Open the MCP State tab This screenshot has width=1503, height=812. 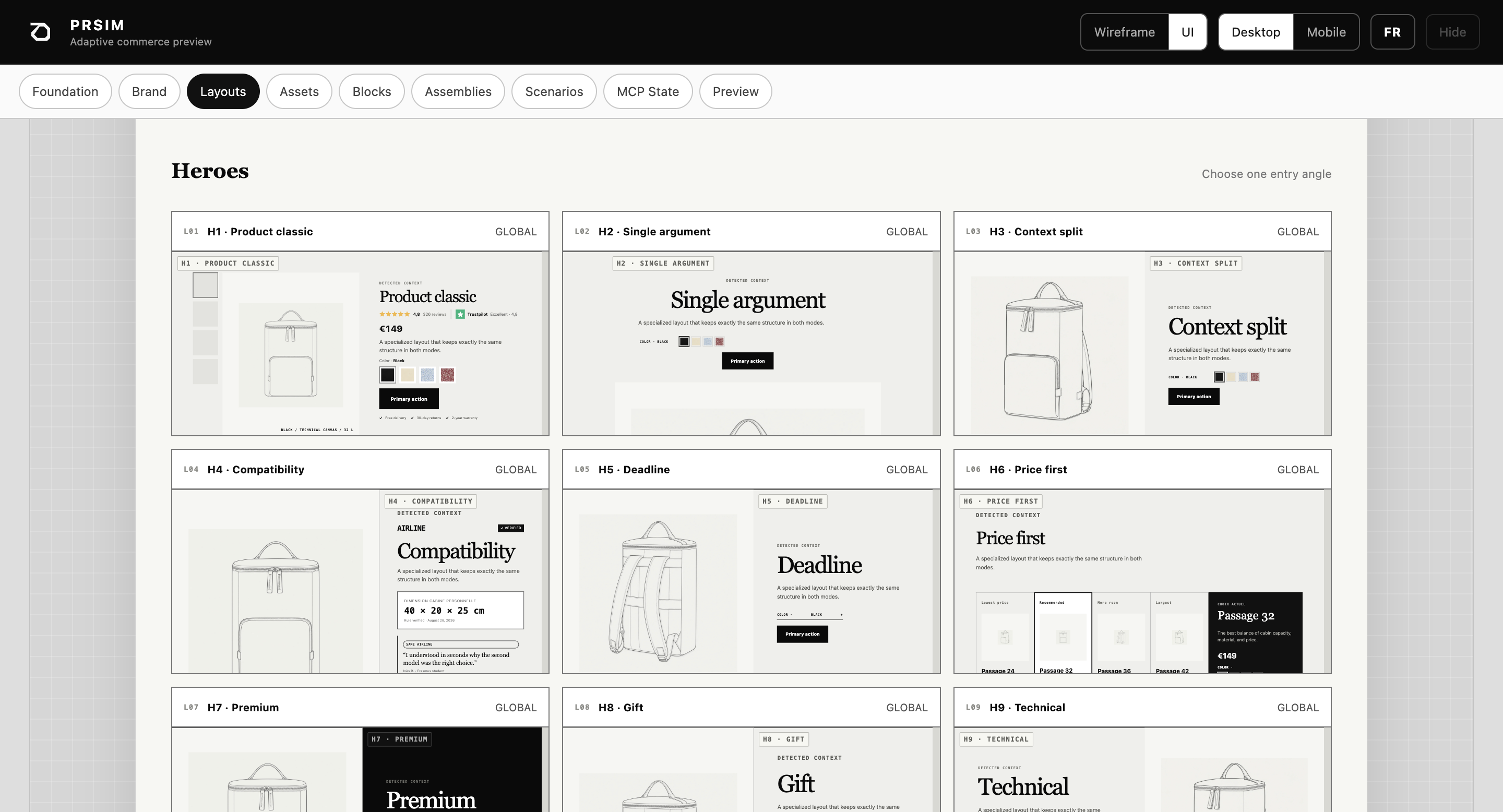[648, 91]
